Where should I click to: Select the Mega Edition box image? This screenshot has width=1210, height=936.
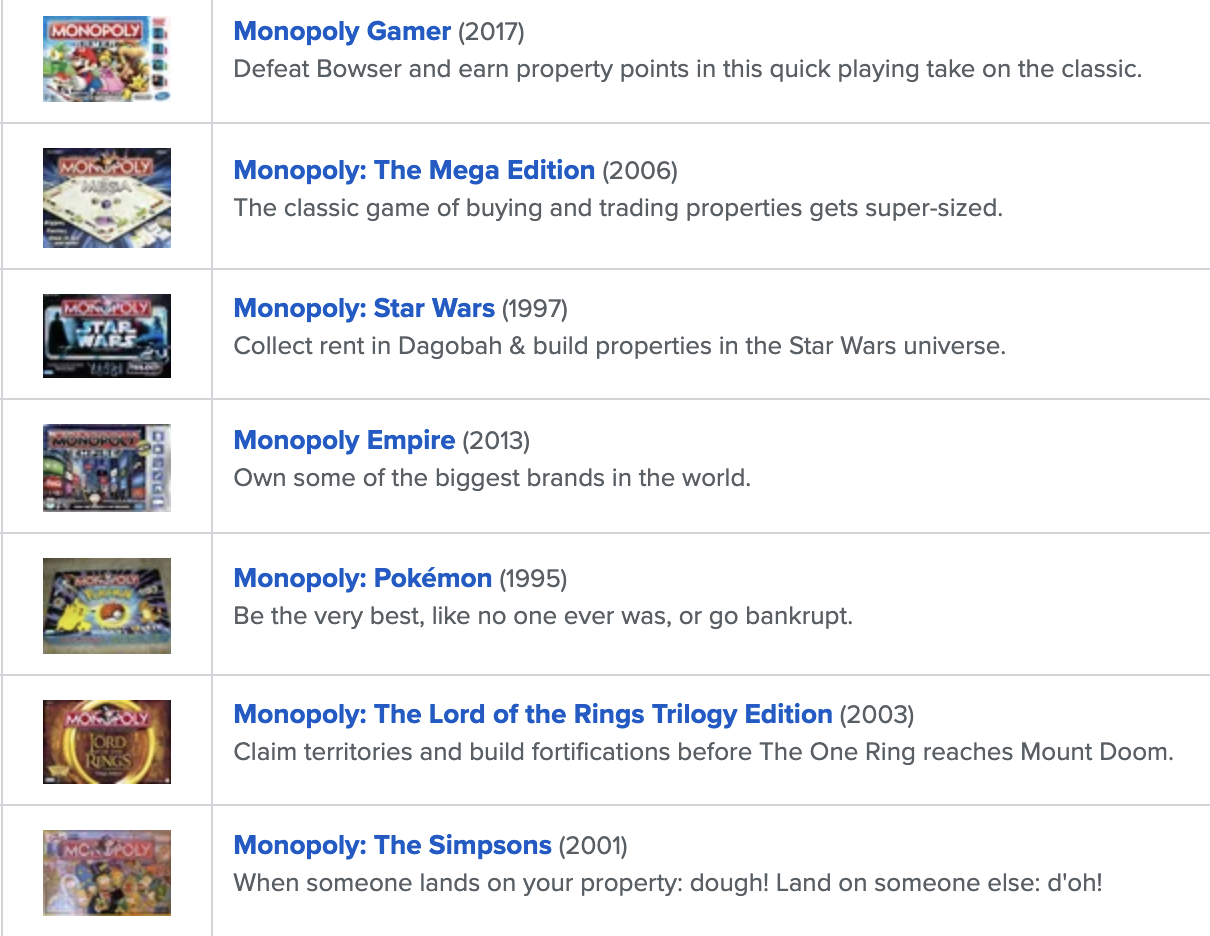(107, 198)
